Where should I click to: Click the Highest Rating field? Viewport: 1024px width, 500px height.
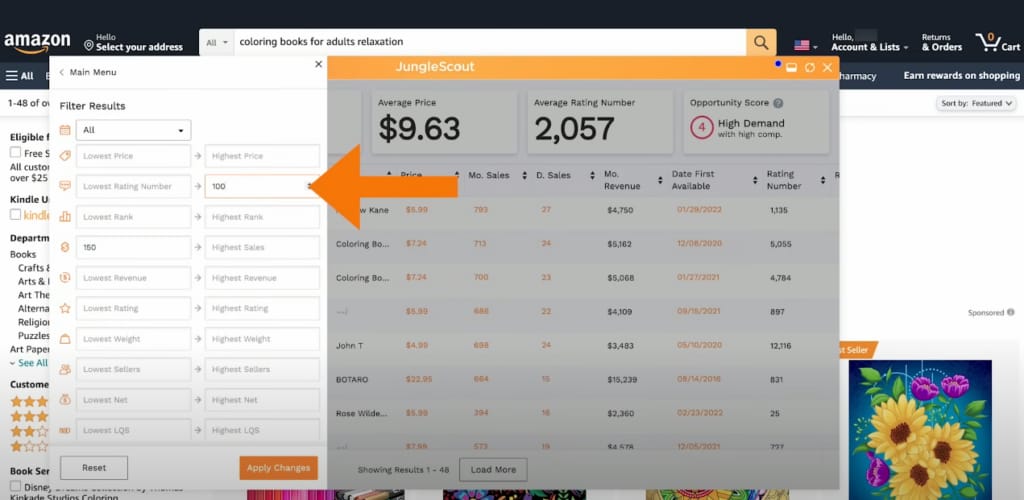[x=262, y=308]
